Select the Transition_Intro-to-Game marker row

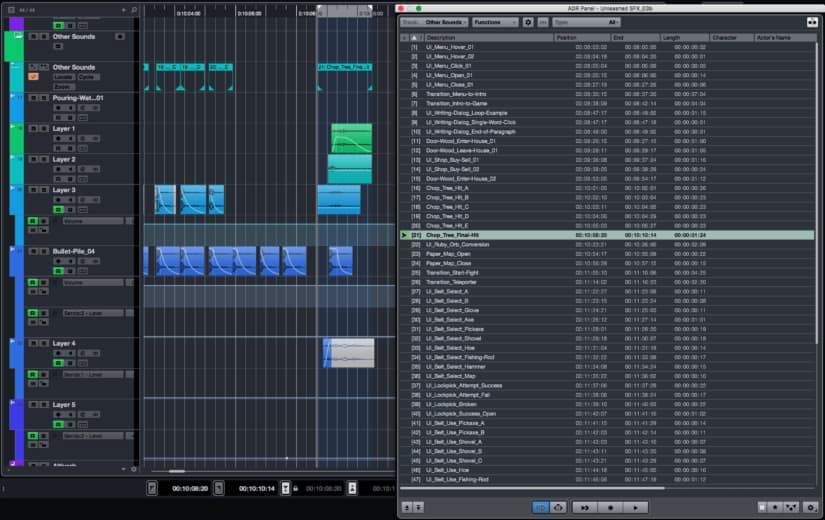[607, 104]
